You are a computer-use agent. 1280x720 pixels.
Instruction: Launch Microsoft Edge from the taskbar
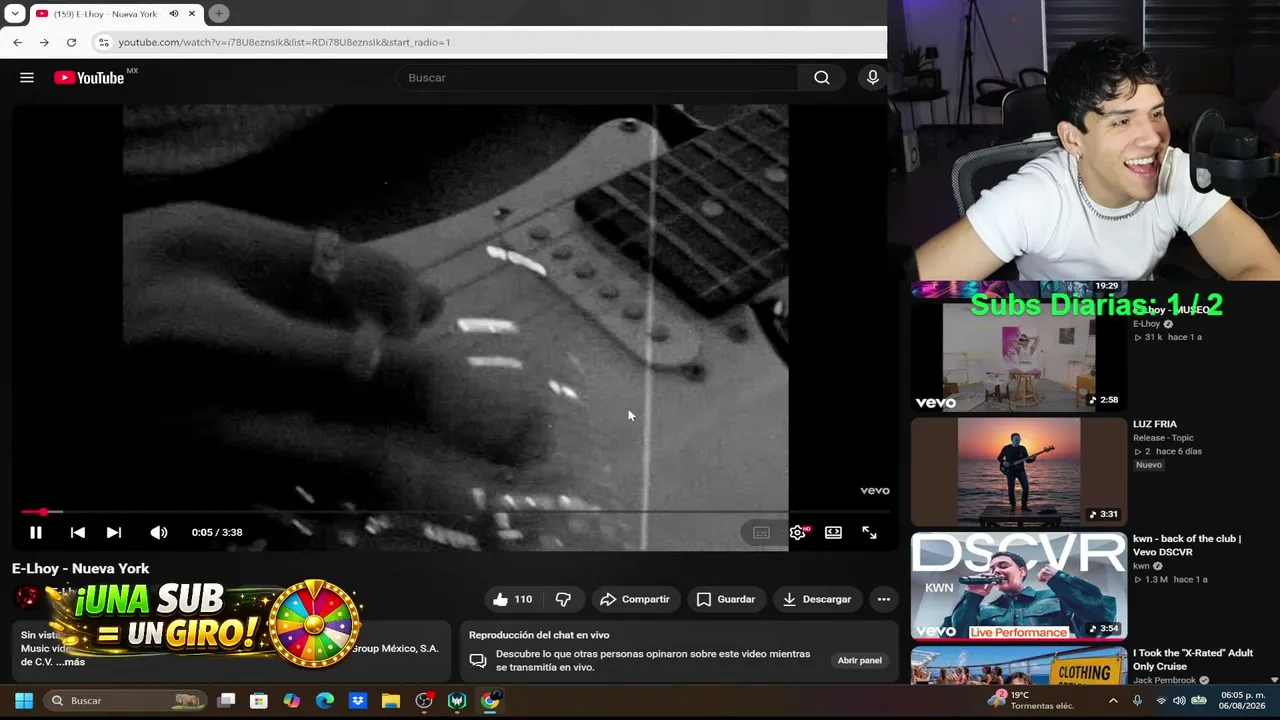(325, 701)
